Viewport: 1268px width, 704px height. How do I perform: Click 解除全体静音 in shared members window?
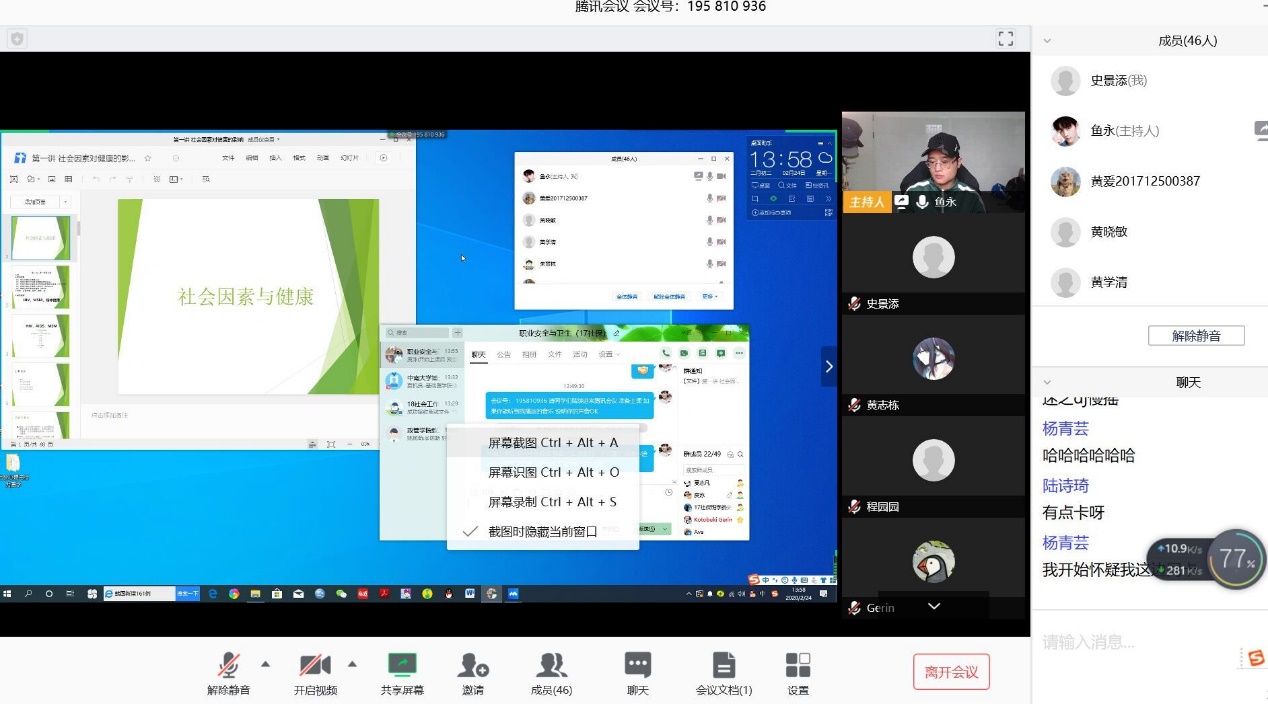[670, 297]
